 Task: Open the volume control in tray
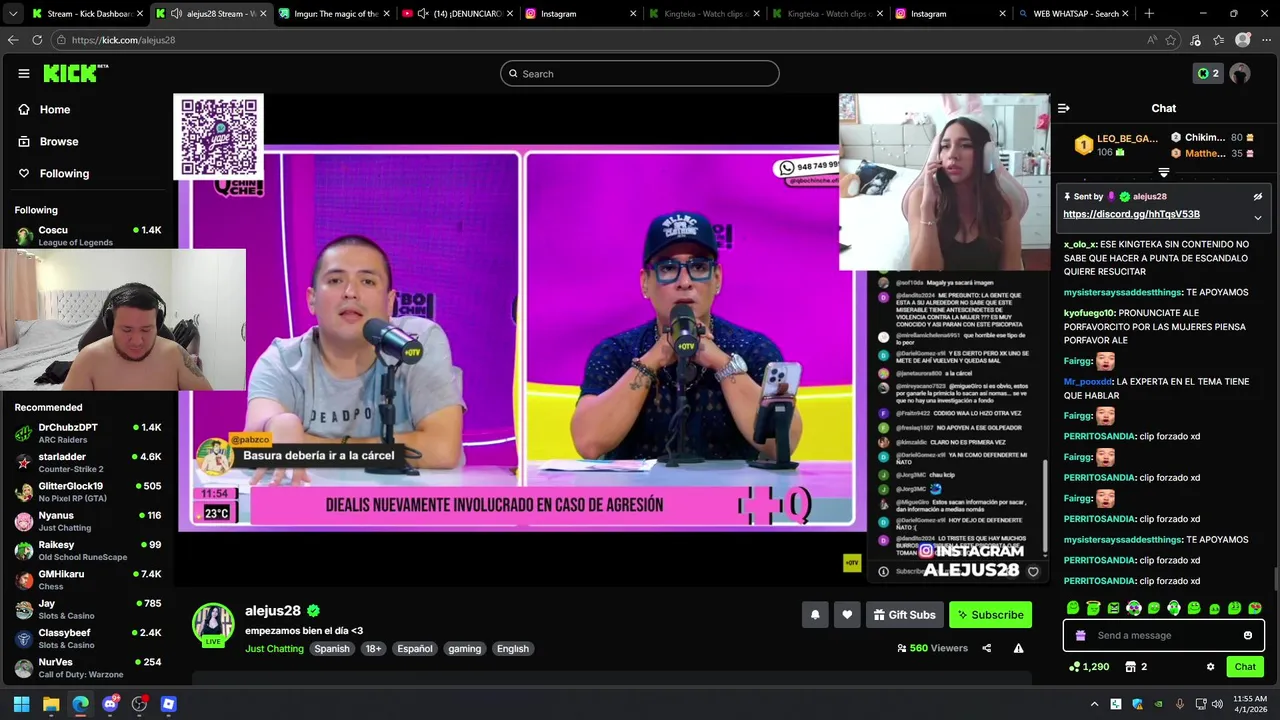coord(1217,704)
